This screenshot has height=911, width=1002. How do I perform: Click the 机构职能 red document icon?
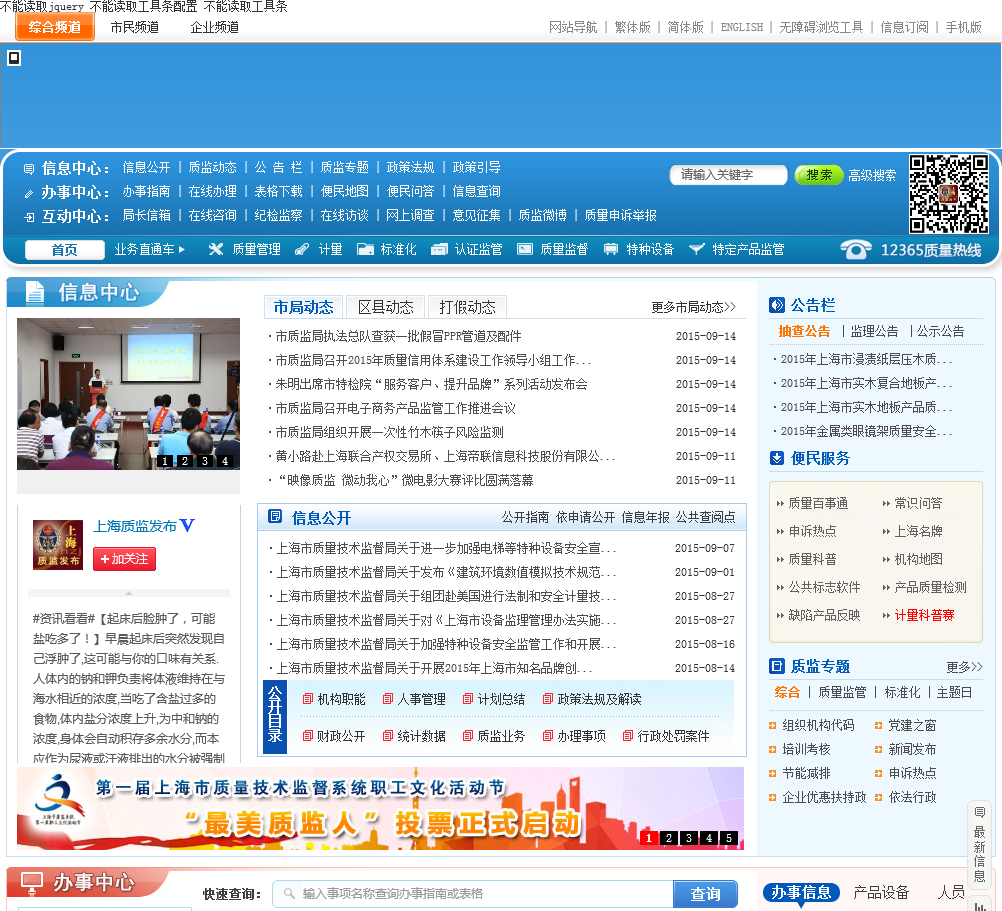tap(307, 699)
